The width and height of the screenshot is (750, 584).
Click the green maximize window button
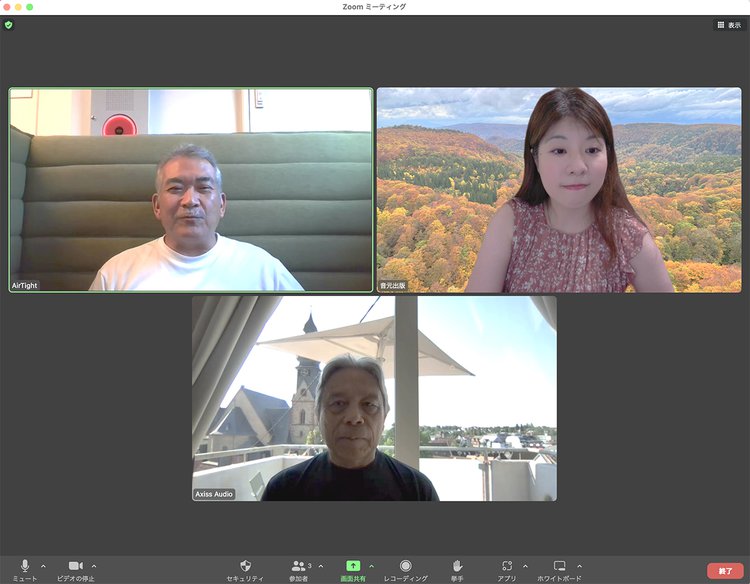[30, 7]
